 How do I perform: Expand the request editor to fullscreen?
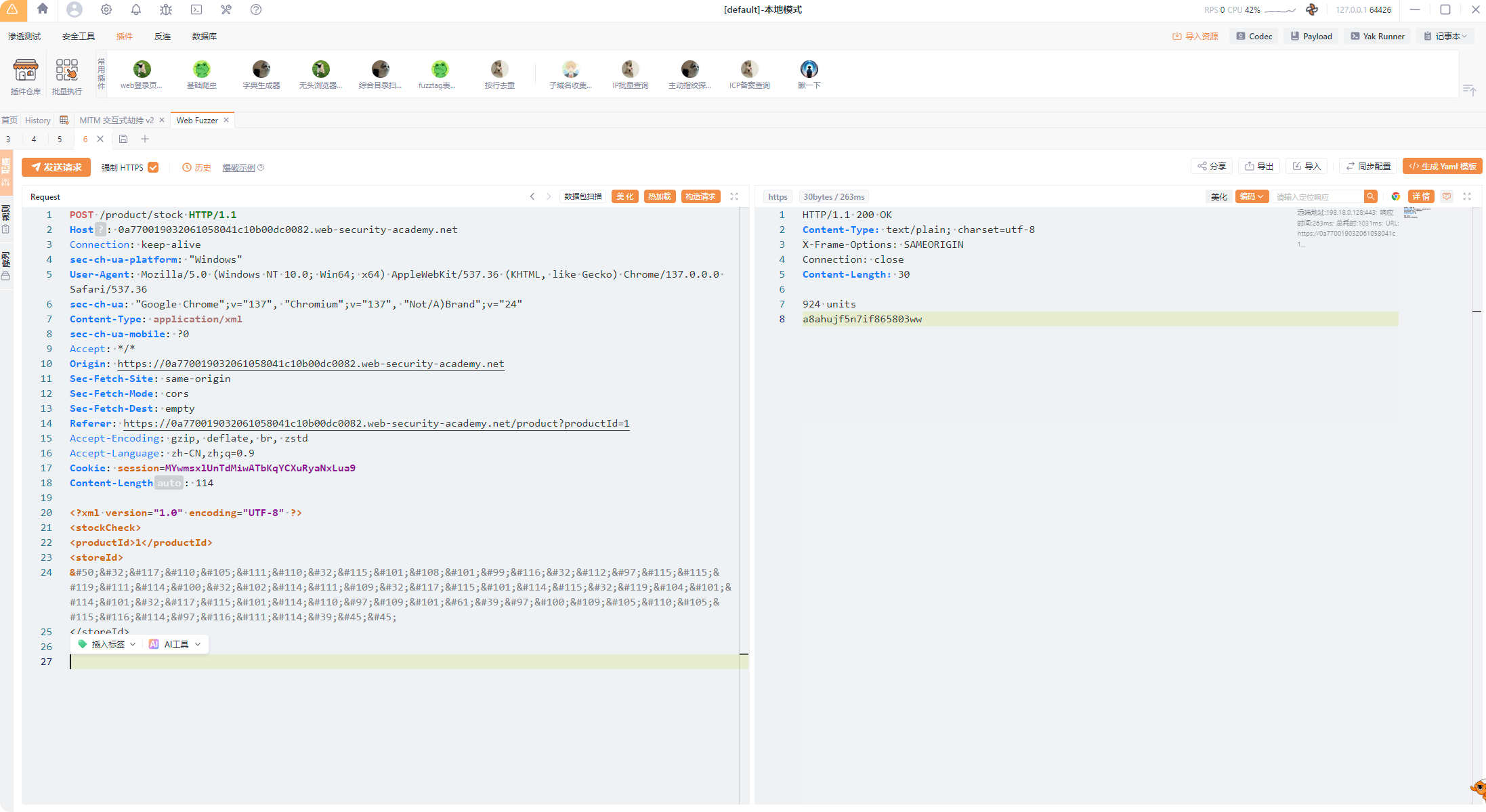(x=734, y=196)
